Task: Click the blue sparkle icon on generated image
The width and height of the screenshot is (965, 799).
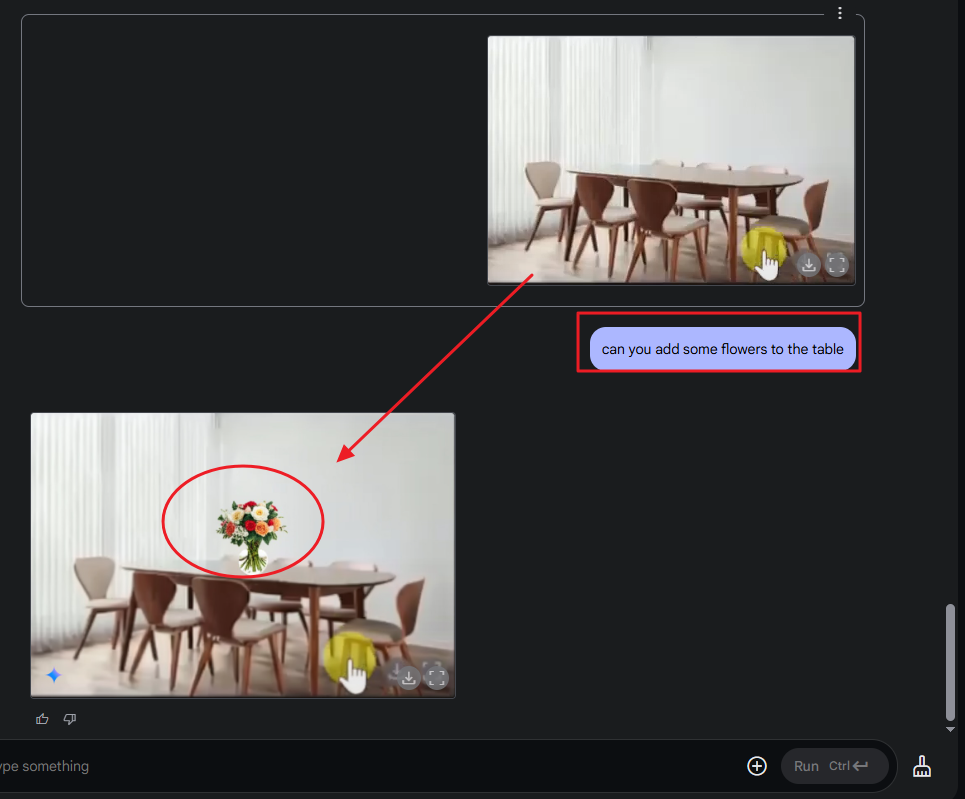Action: [x=54, y=675]
